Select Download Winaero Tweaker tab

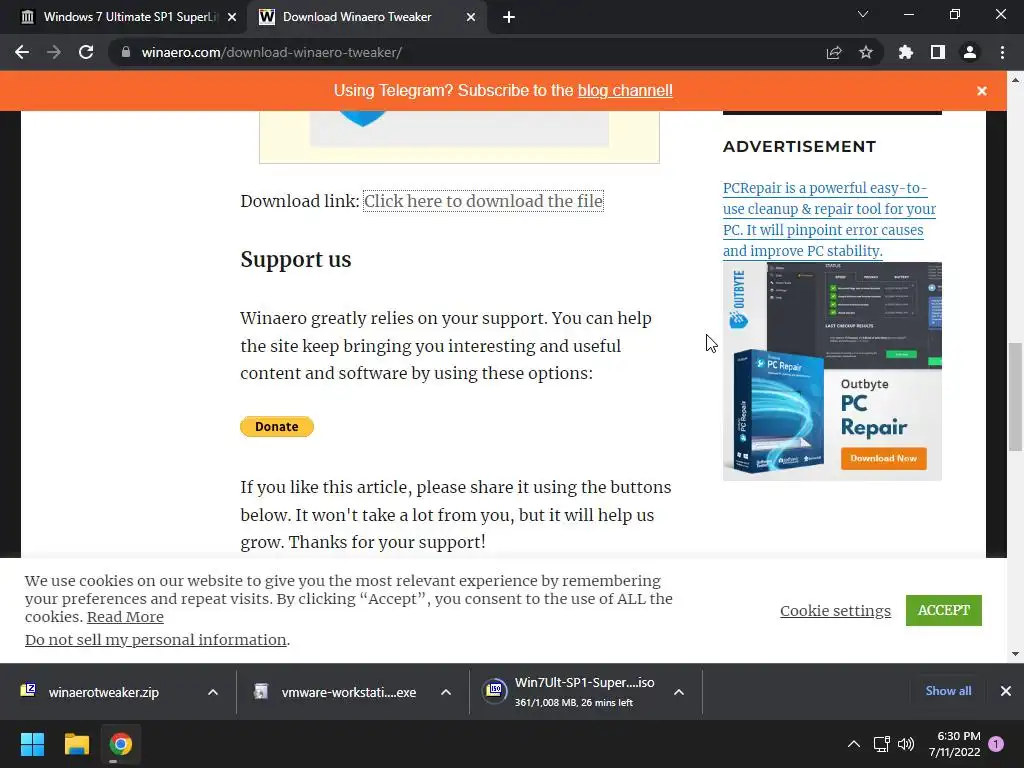click(x=367, y=17)
